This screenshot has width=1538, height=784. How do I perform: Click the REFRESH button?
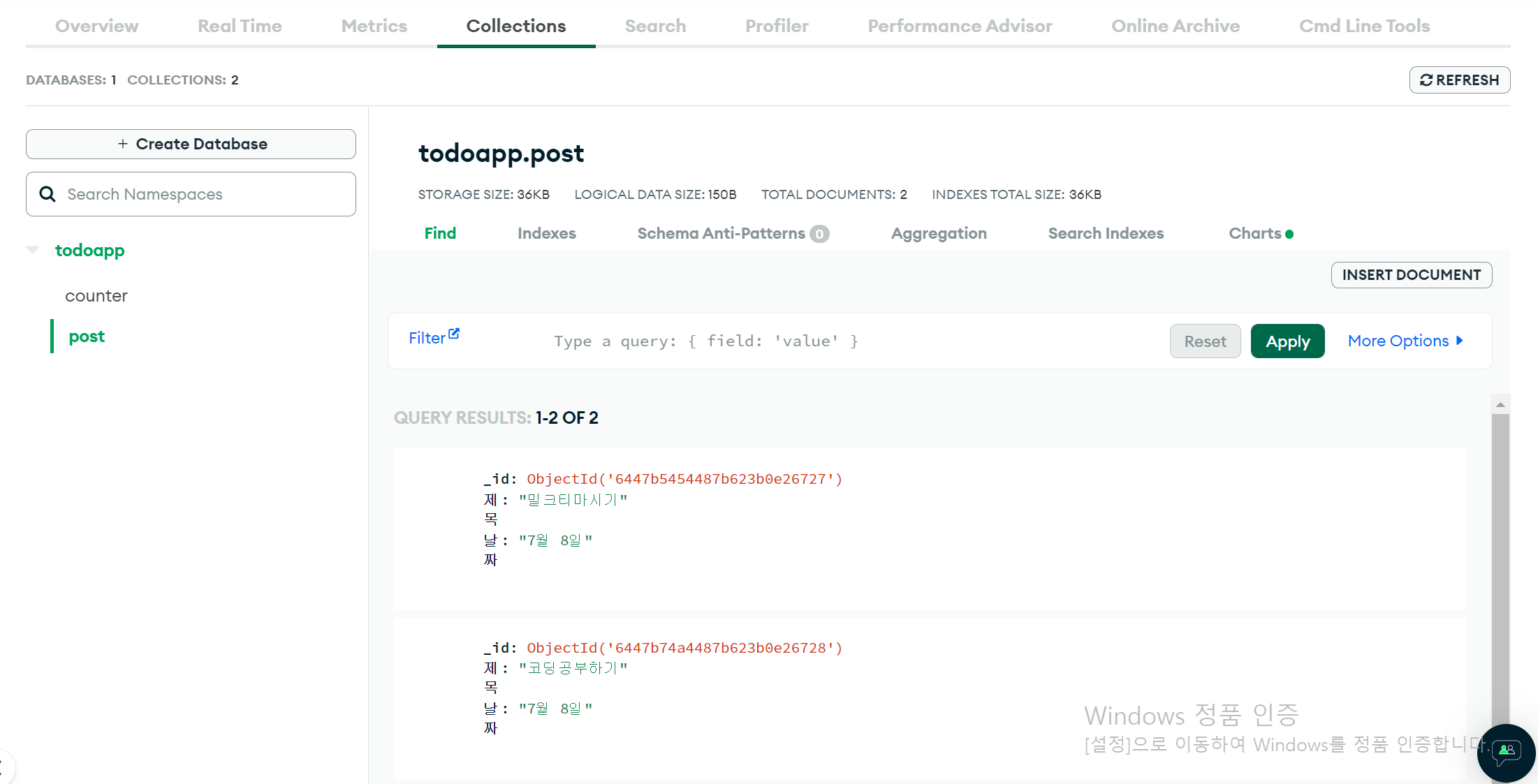[1460, 80]
